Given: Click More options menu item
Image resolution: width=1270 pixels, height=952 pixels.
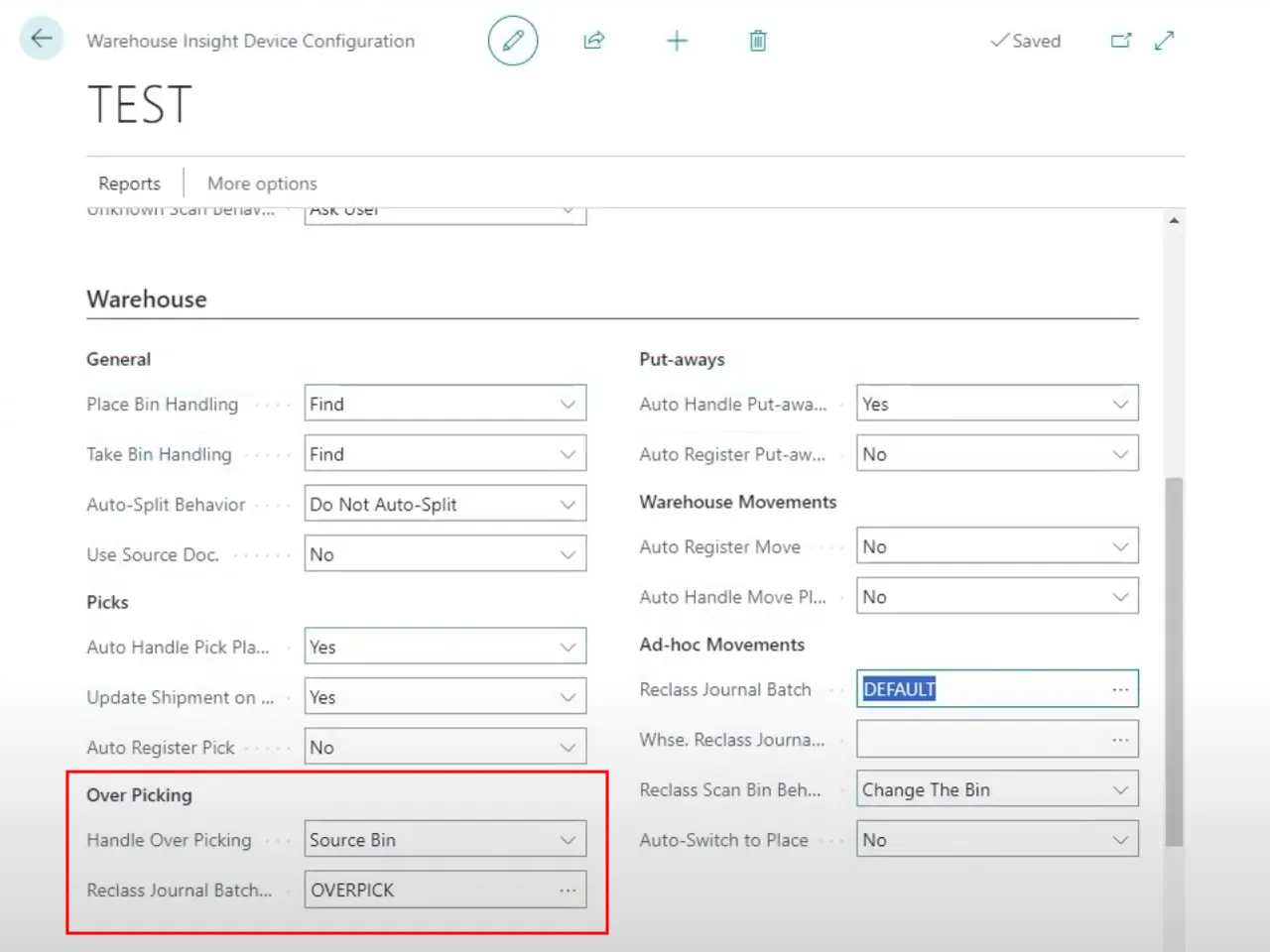Looking at the screenshot, I should [262, 183].
